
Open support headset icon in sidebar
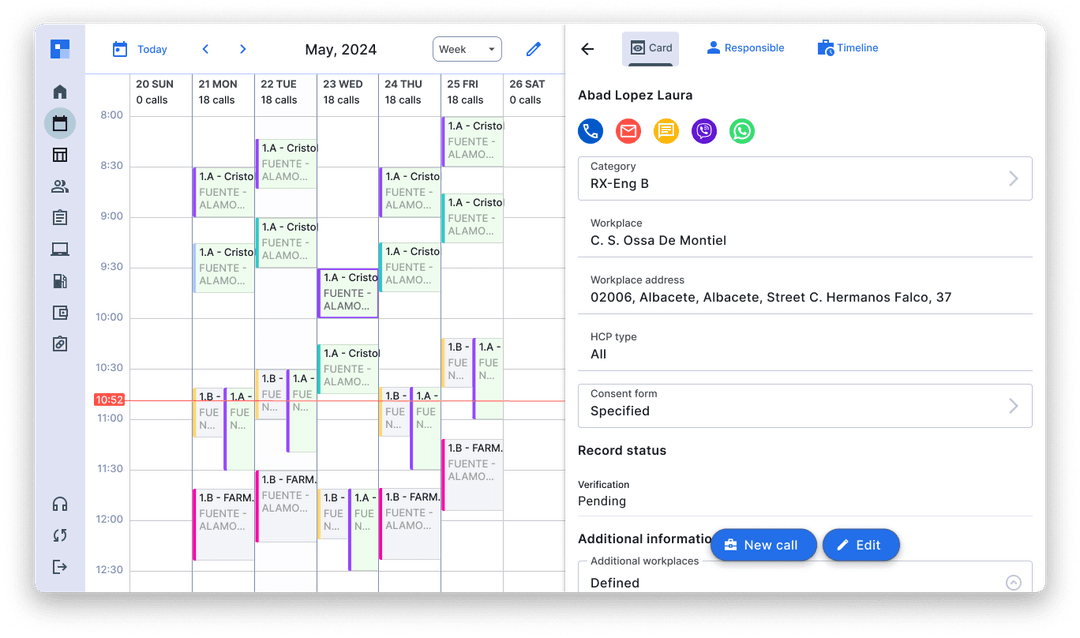tap(60, 504)
